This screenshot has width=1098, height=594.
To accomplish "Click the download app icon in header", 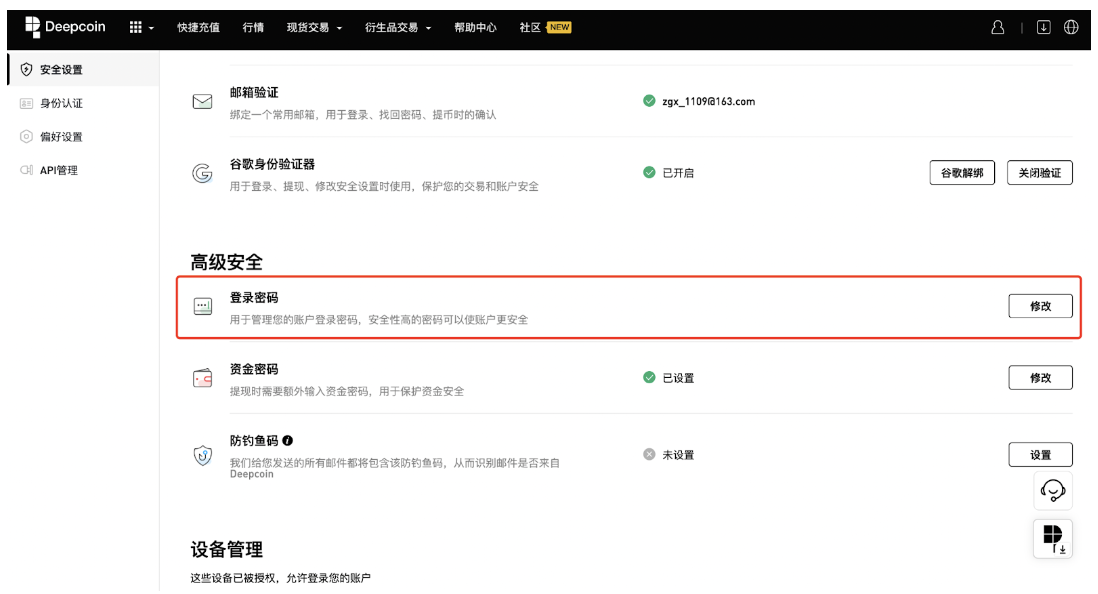I will coord(1044,28).
